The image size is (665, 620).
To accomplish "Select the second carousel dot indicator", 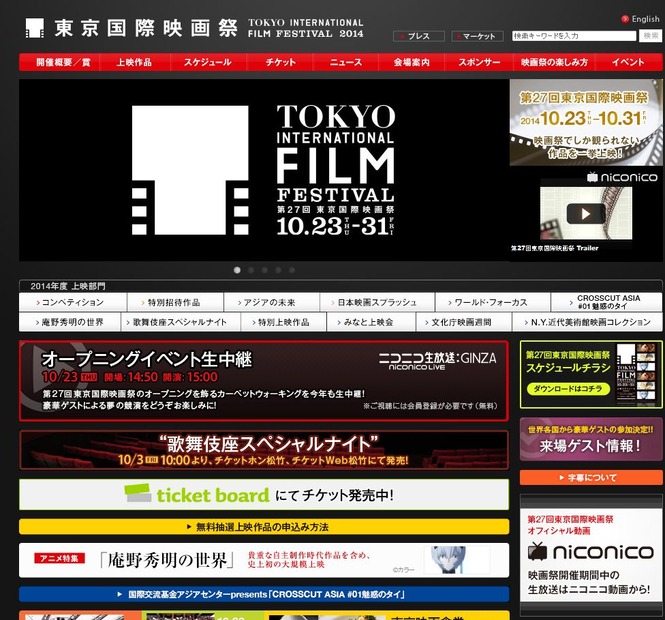I will tap(251, 270).
